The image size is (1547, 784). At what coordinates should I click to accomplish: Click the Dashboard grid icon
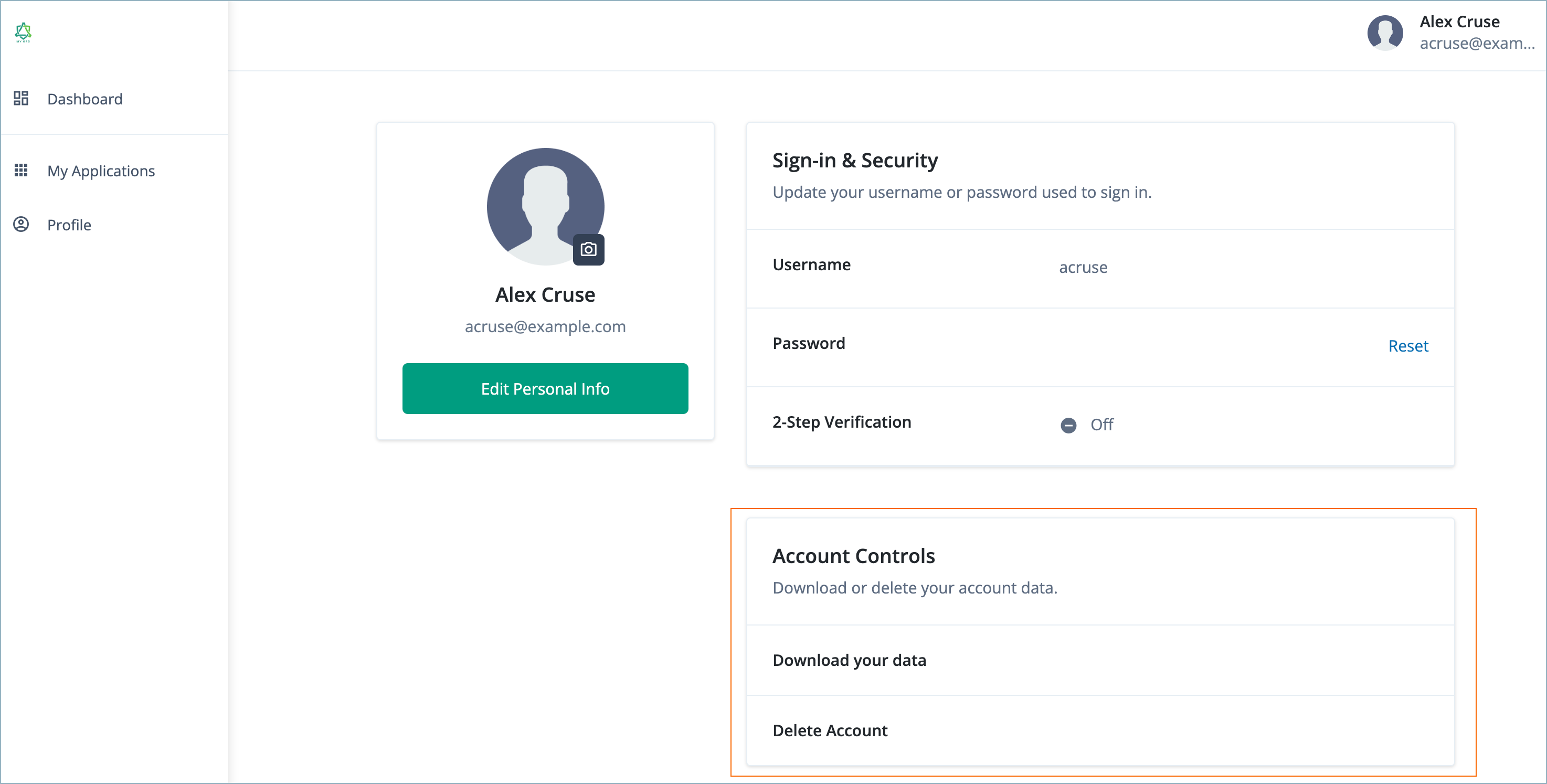(x=21, y=99)
